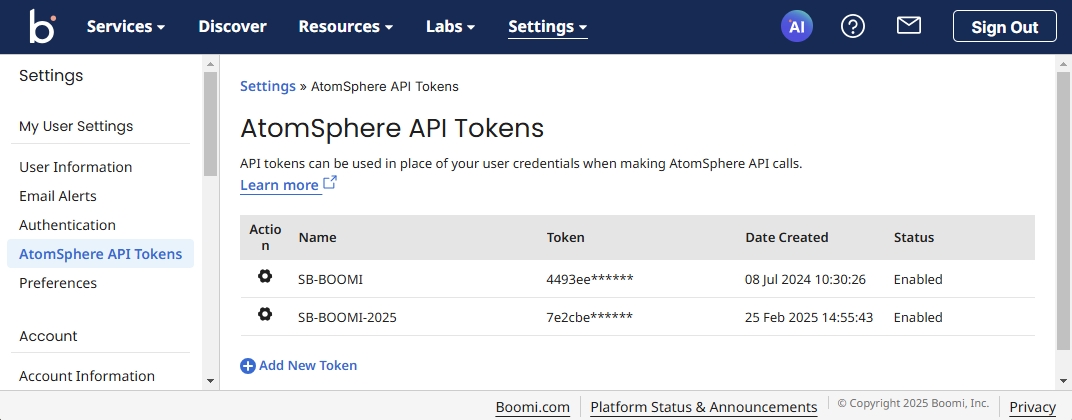Click main page scrollbar up arrow
Image resolution: width=1072 pixels, height=420 pixels.
(x=1063, y=64)
